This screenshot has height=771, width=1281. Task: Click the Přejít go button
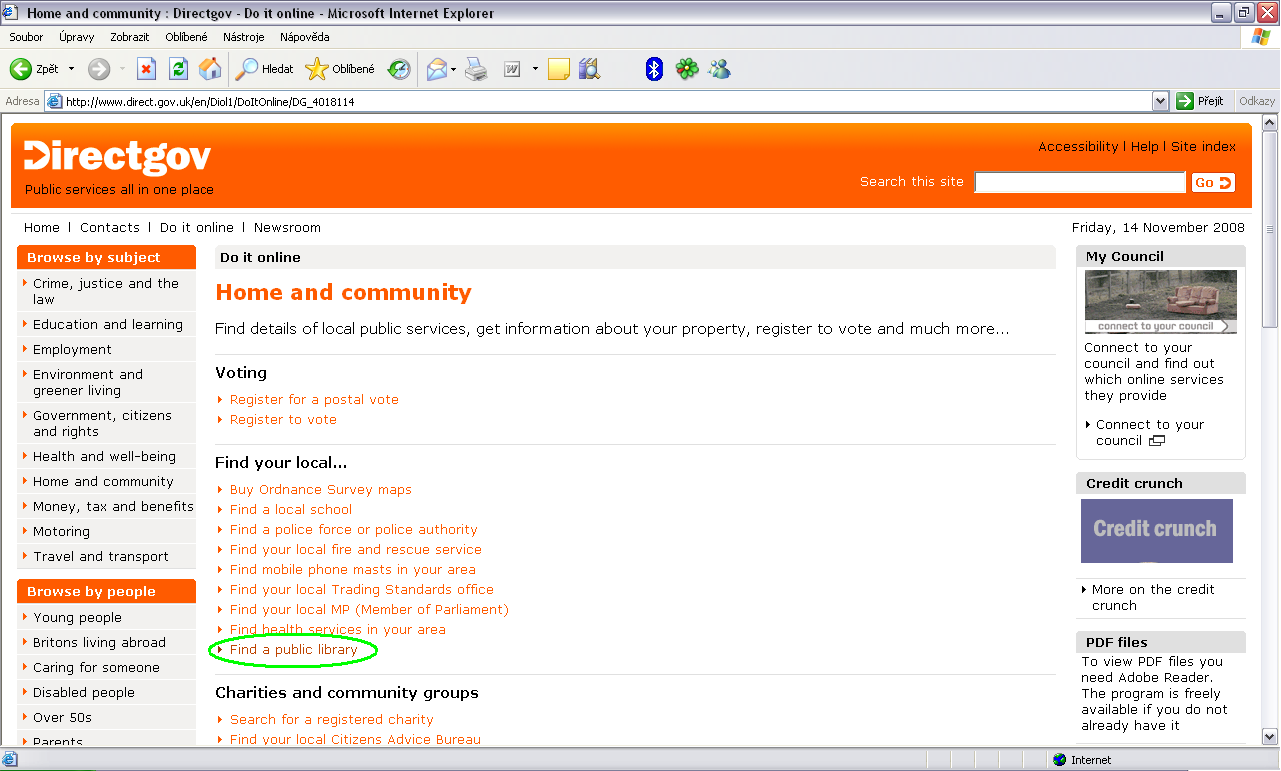tap(1201, 101)
